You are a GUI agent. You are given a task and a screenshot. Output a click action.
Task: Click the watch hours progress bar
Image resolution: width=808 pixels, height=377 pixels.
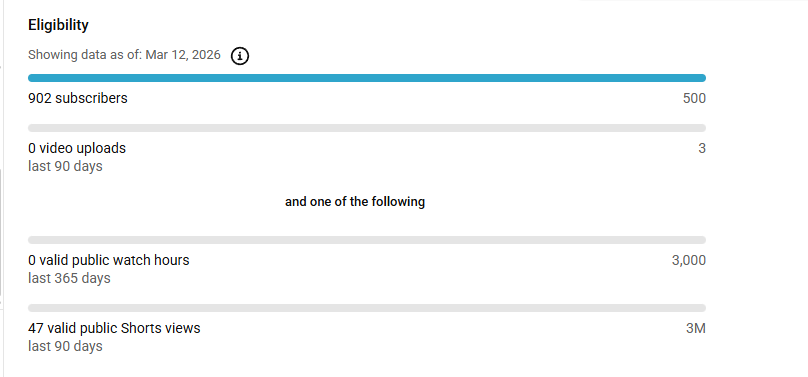click(x=367, y=240)
